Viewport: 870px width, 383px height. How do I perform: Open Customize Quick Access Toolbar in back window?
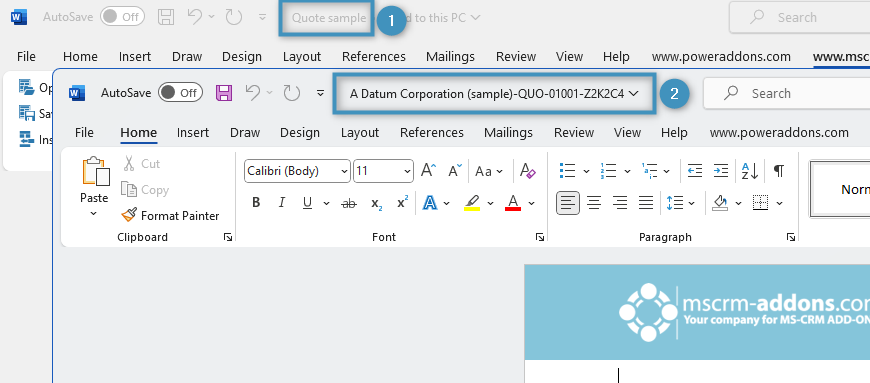[262, 18]
